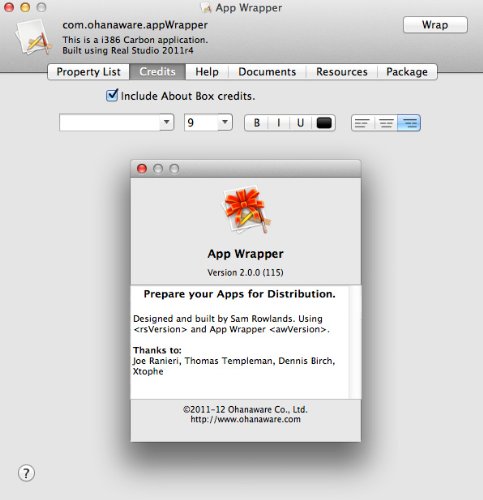Toggle bold formatting
483x500 pixels.
256,123
